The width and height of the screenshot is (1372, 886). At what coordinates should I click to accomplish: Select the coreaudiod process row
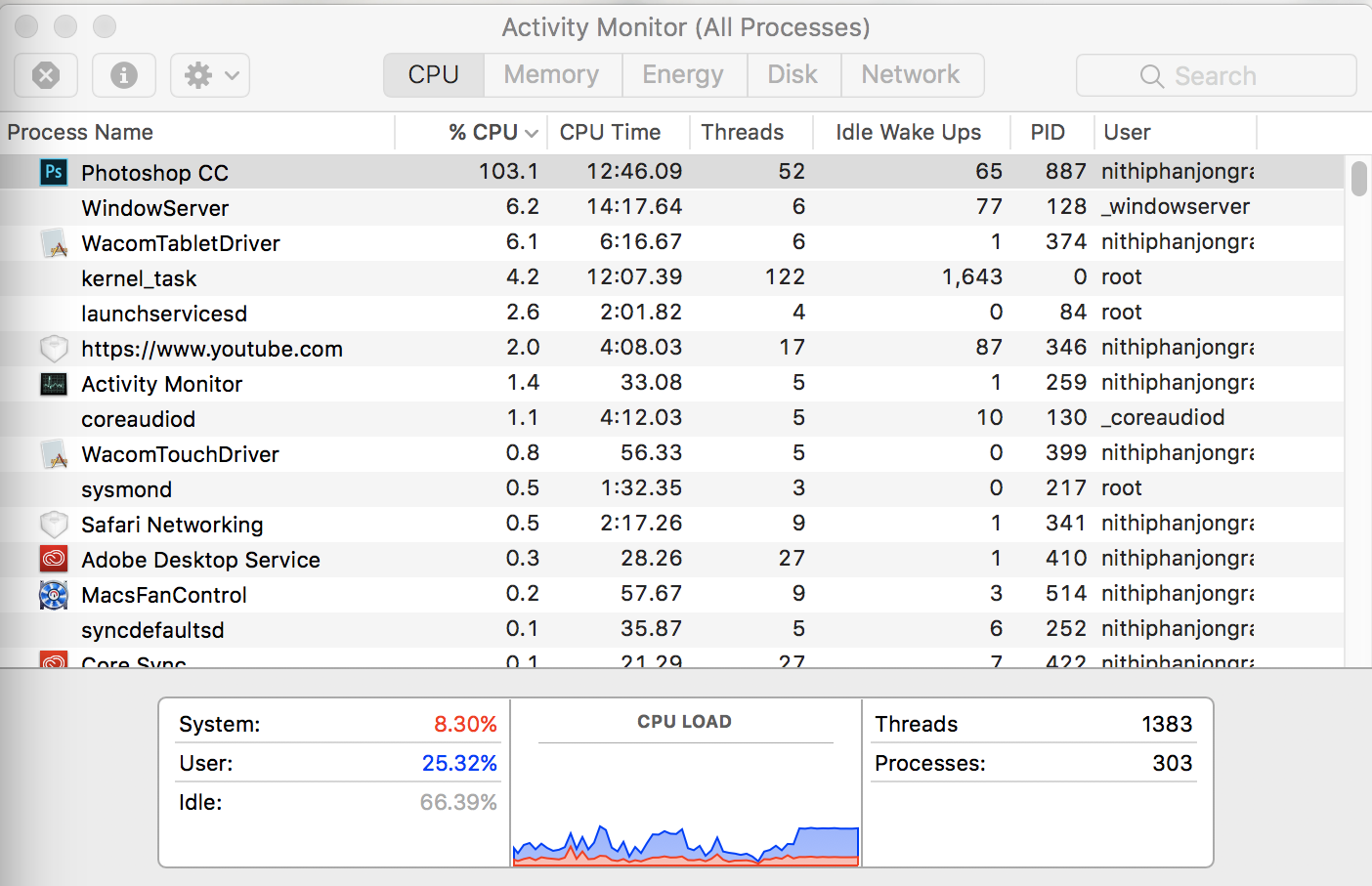(672, 418)
